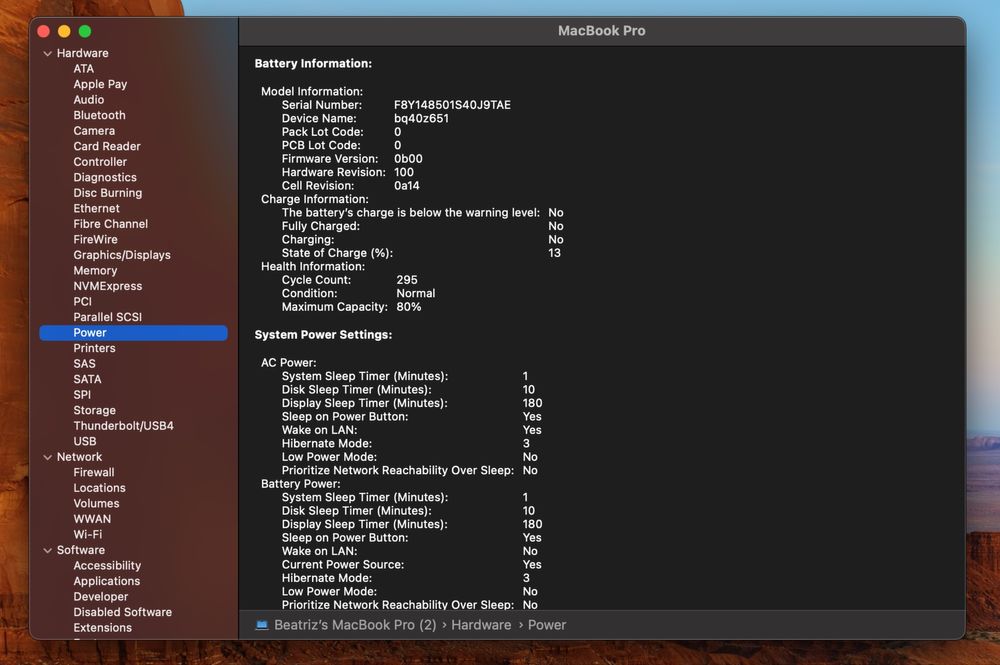Click the green zoom window button
Screen dimensions: 1000x665
coord(85,31)
